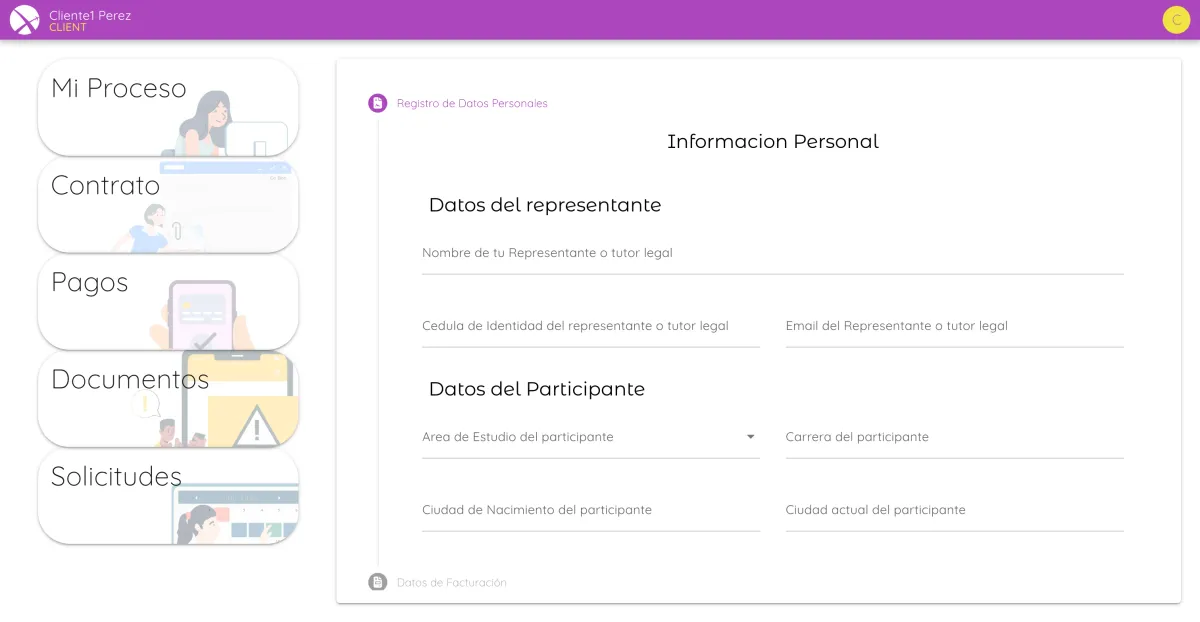Open the Documentos section

coord(168,399)
